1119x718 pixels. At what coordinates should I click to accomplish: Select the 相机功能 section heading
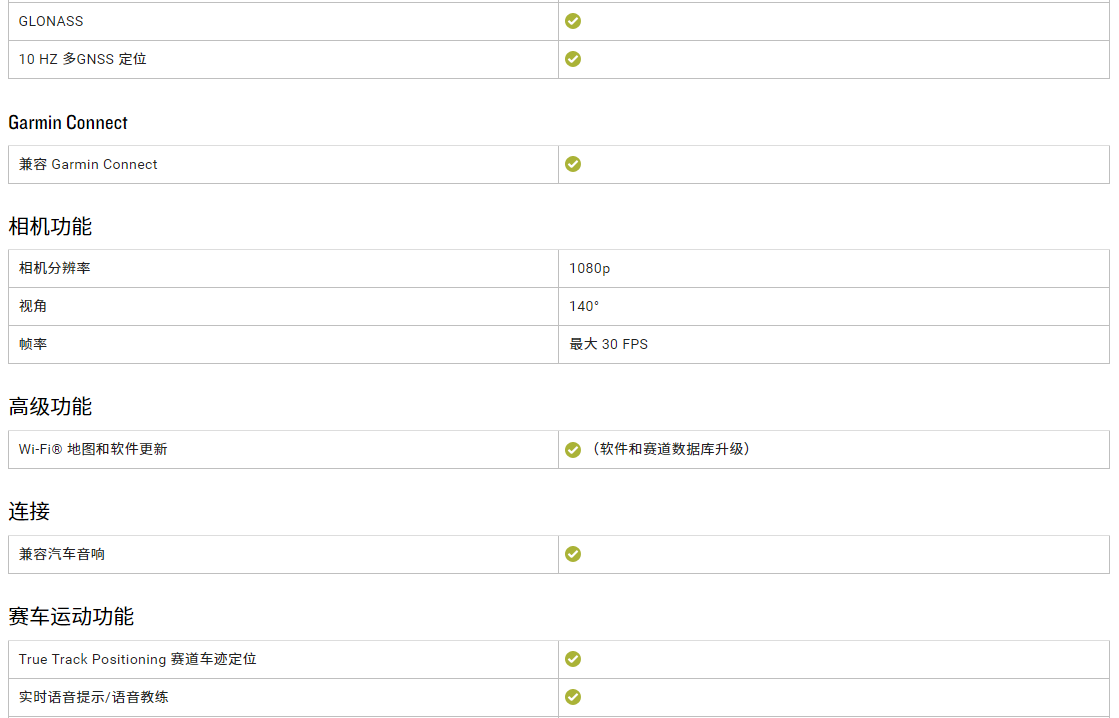click(50, 227)
